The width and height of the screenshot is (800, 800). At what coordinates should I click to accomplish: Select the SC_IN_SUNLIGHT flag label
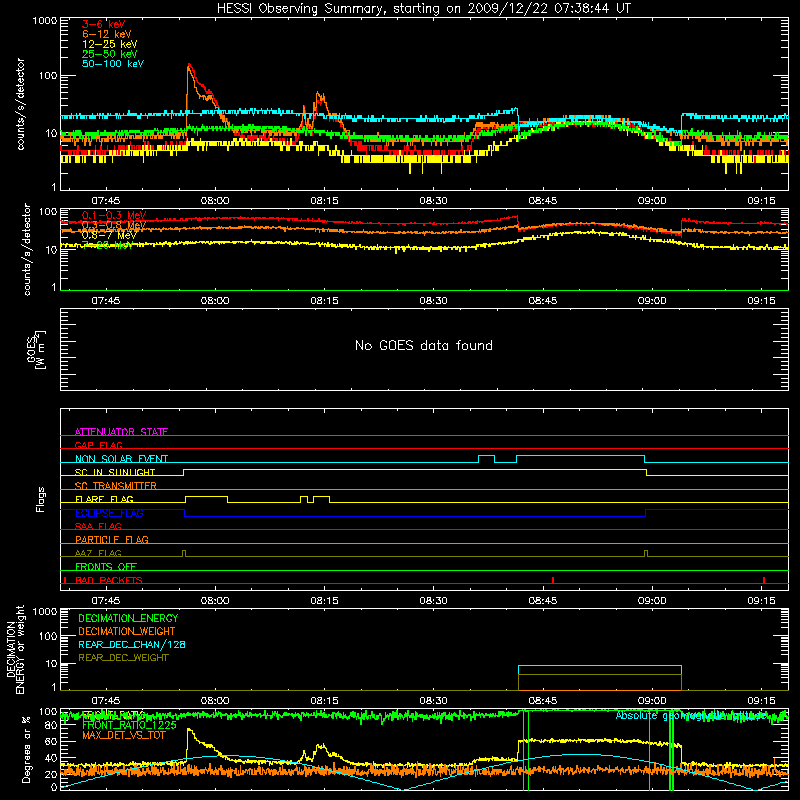(115, 472)
